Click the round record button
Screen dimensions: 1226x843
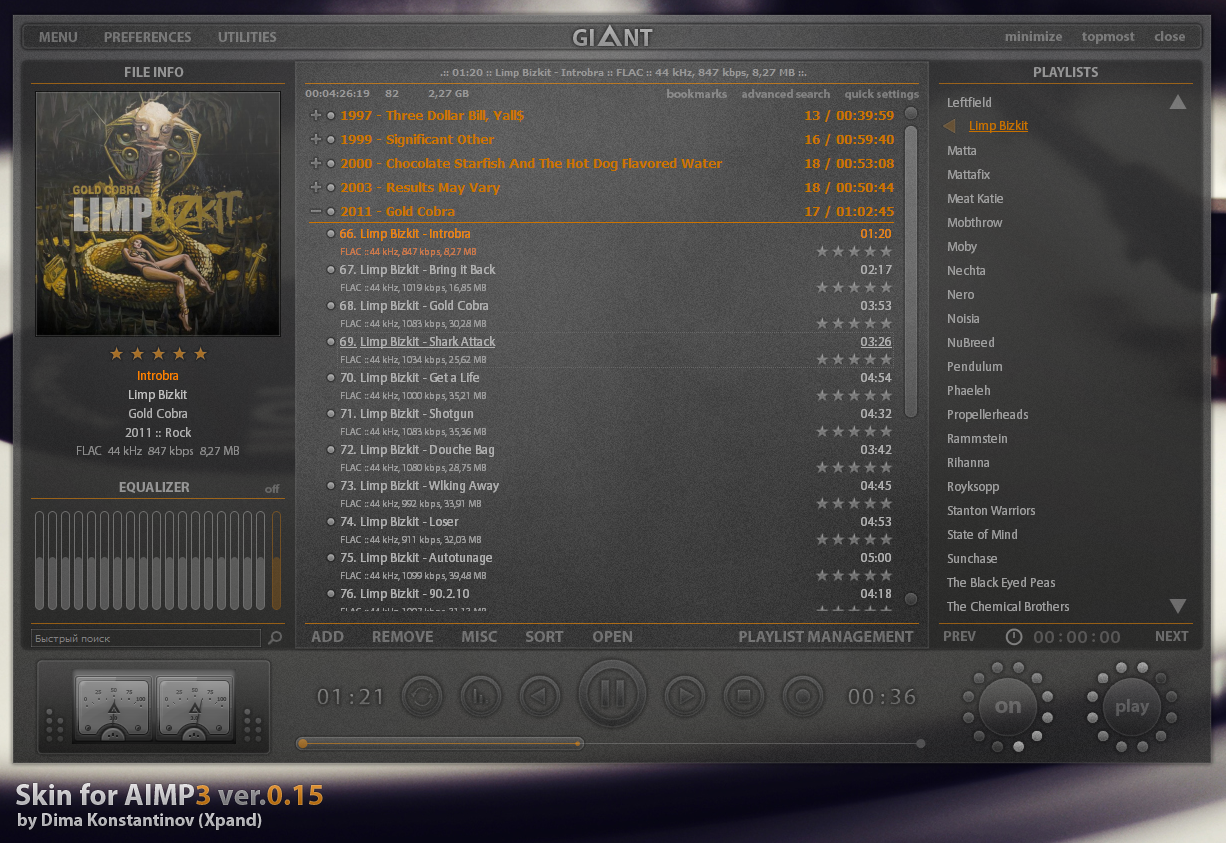pyautogui.click(x=802, y=695)
